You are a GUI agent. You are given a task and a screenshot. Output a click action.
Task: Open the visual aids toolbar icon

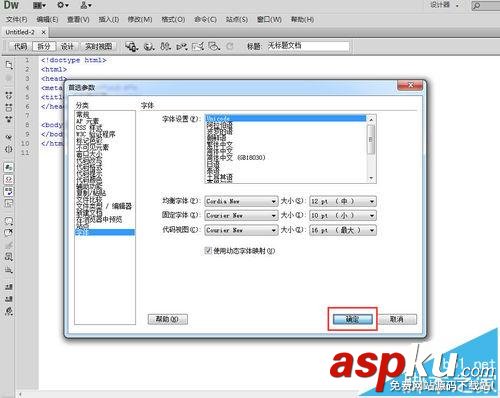tap(214, 46)
